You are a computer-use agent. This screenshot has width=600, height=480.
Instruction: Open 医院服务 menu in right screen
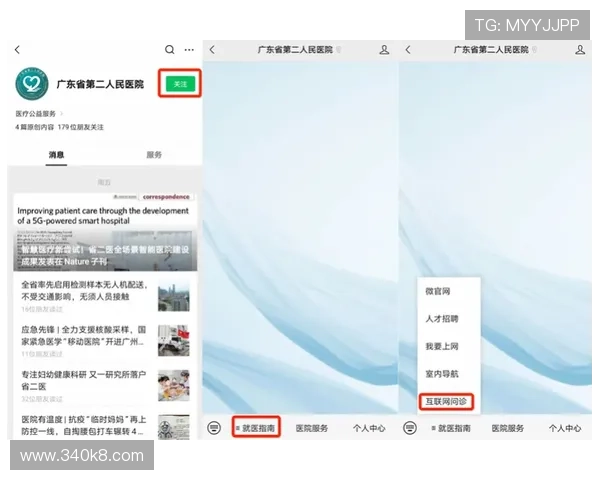pyautogui.click(x=507, y=428)
